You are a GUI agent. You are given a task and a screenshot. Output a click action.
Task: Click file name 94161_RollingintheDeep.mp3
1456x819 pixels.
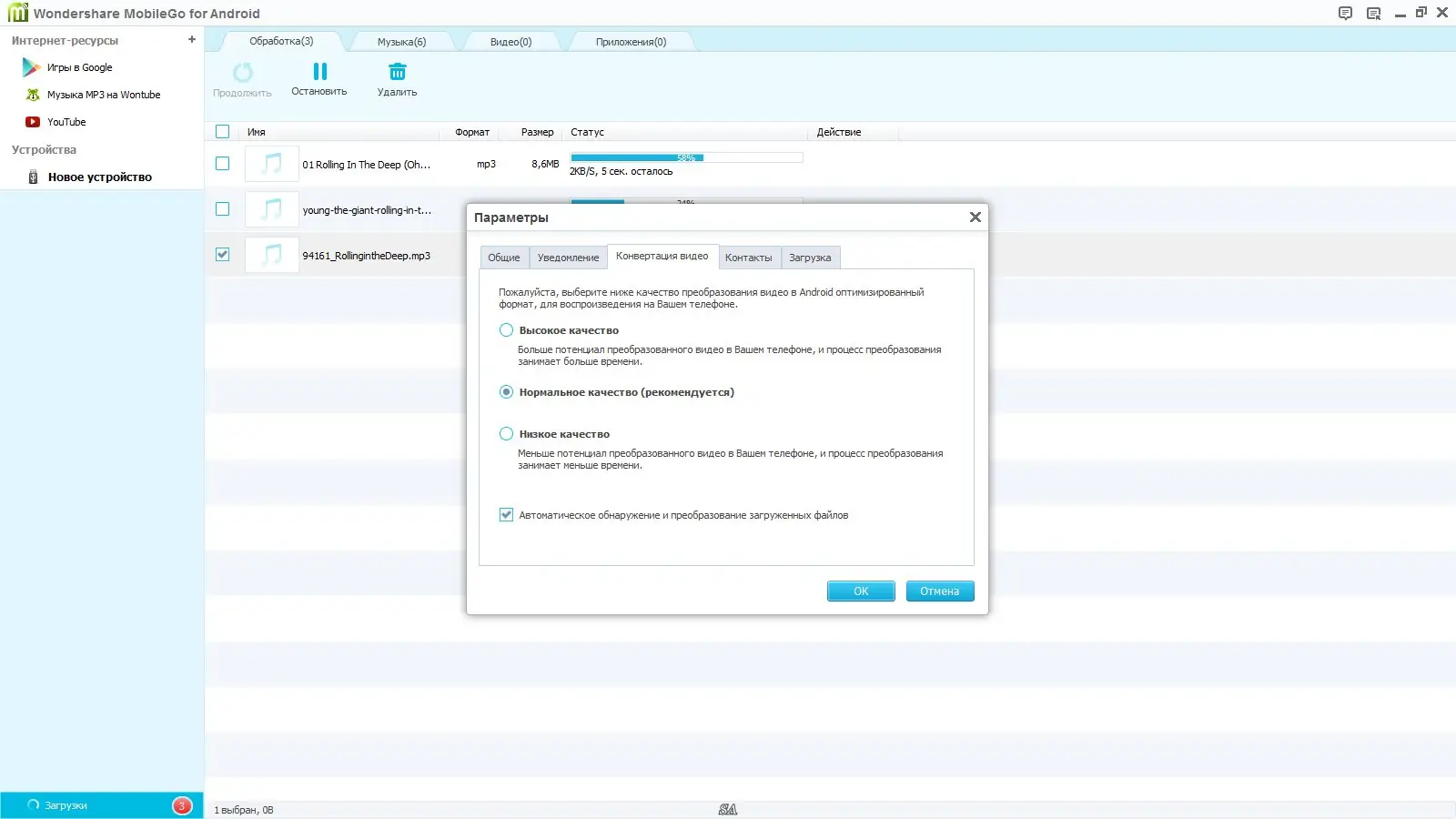point(367,256)
